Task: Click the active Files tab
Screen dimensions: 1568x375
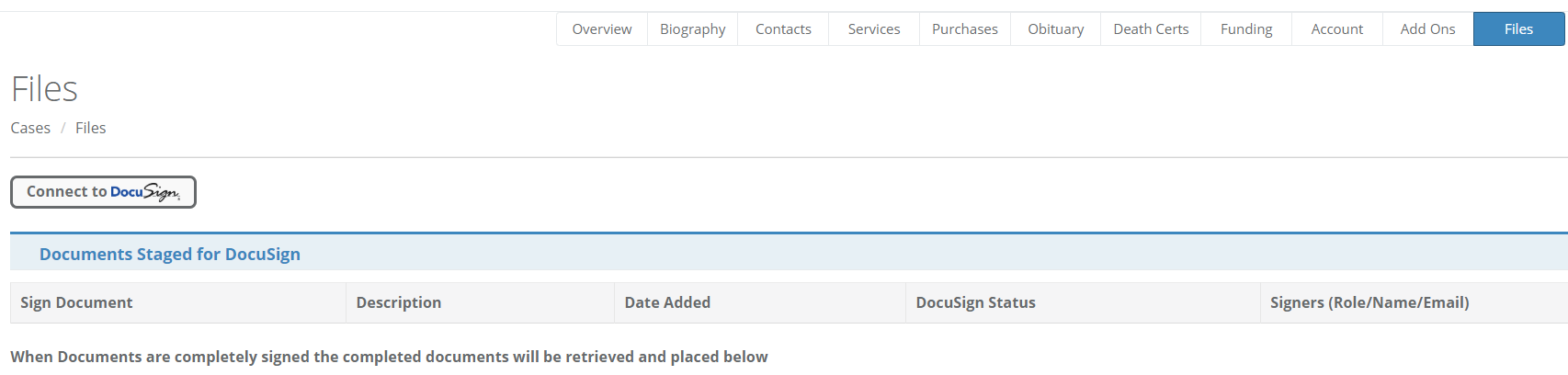Action: (1518, 29)
